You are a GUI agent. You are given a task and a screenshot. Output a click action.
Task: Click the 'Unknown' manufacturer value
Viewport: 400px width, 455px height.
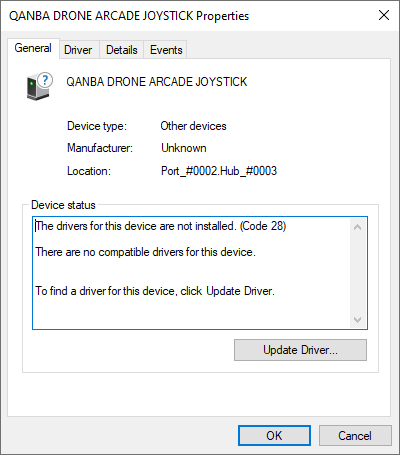coord(184,148)
